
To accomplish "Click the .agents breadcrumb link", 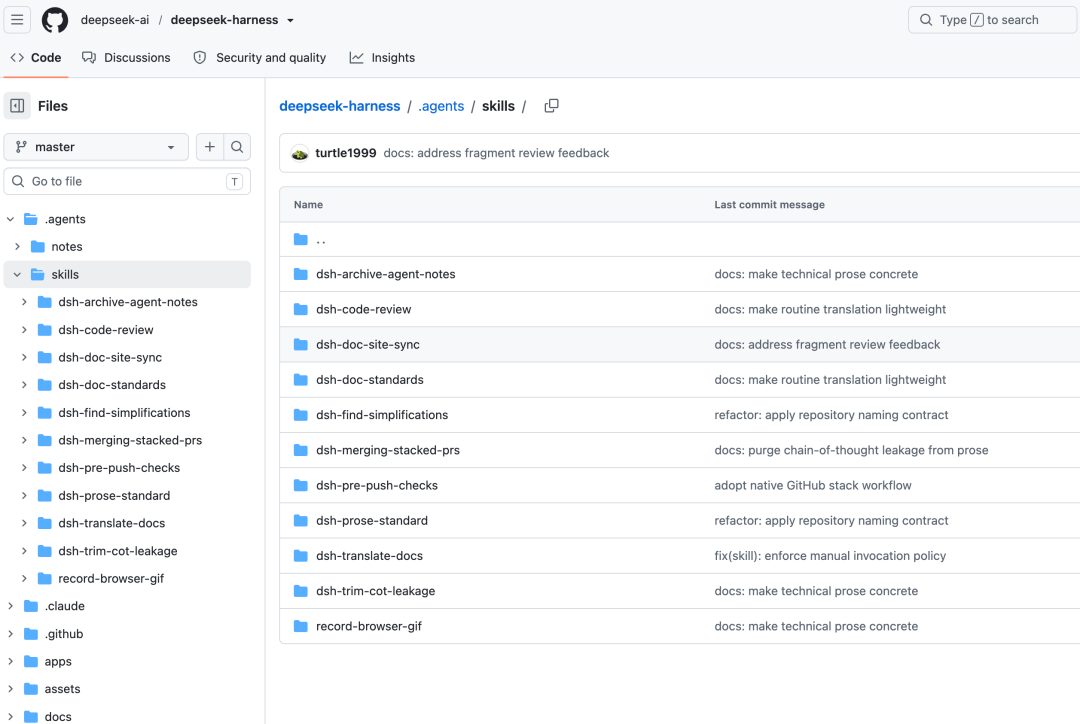I will pyautogui.click(x=441, y=106).
